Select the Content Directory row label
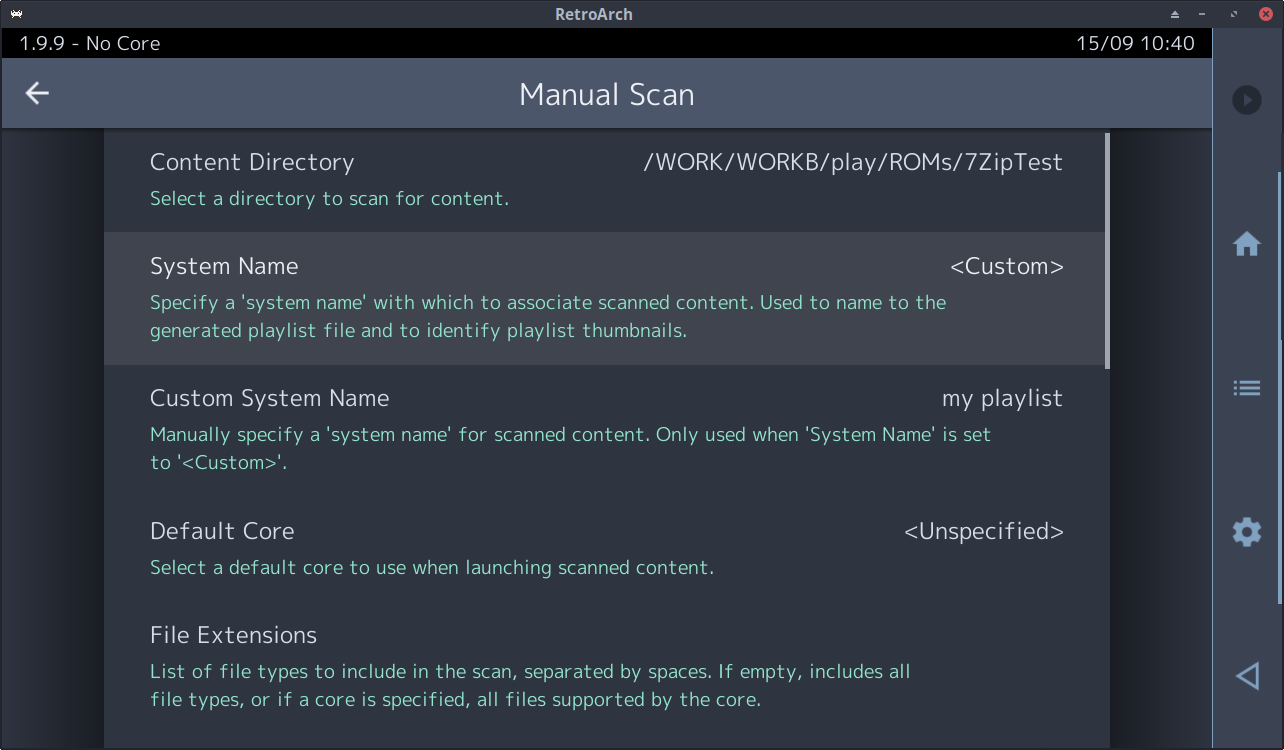 pos(252,161)
